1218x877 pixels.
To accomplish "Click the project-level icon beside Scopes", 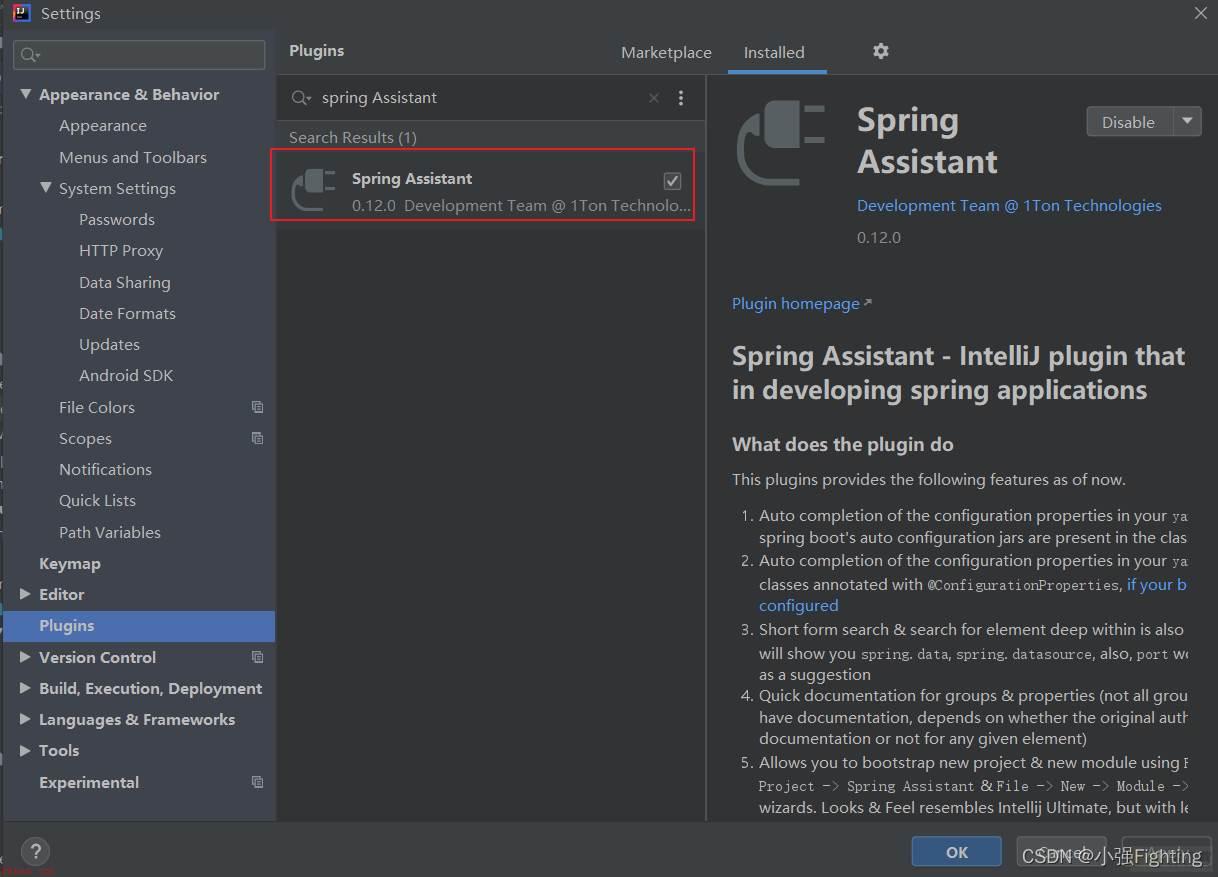I will click(257, 438).
